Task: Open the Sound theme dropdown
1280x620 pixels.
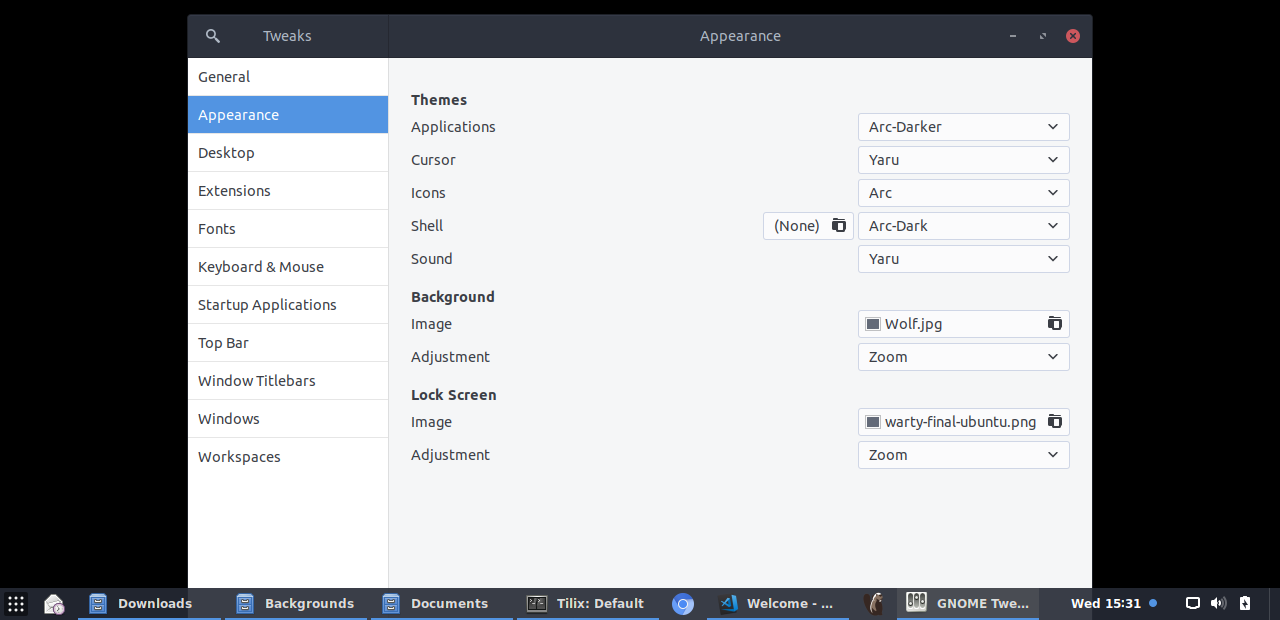Action: (x=963, y=259)
